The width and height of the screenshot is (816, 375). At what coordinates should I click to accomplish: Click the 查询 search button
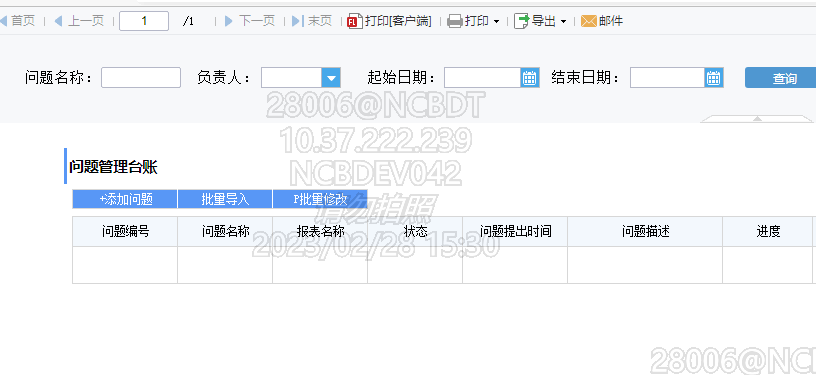(781, 77)
